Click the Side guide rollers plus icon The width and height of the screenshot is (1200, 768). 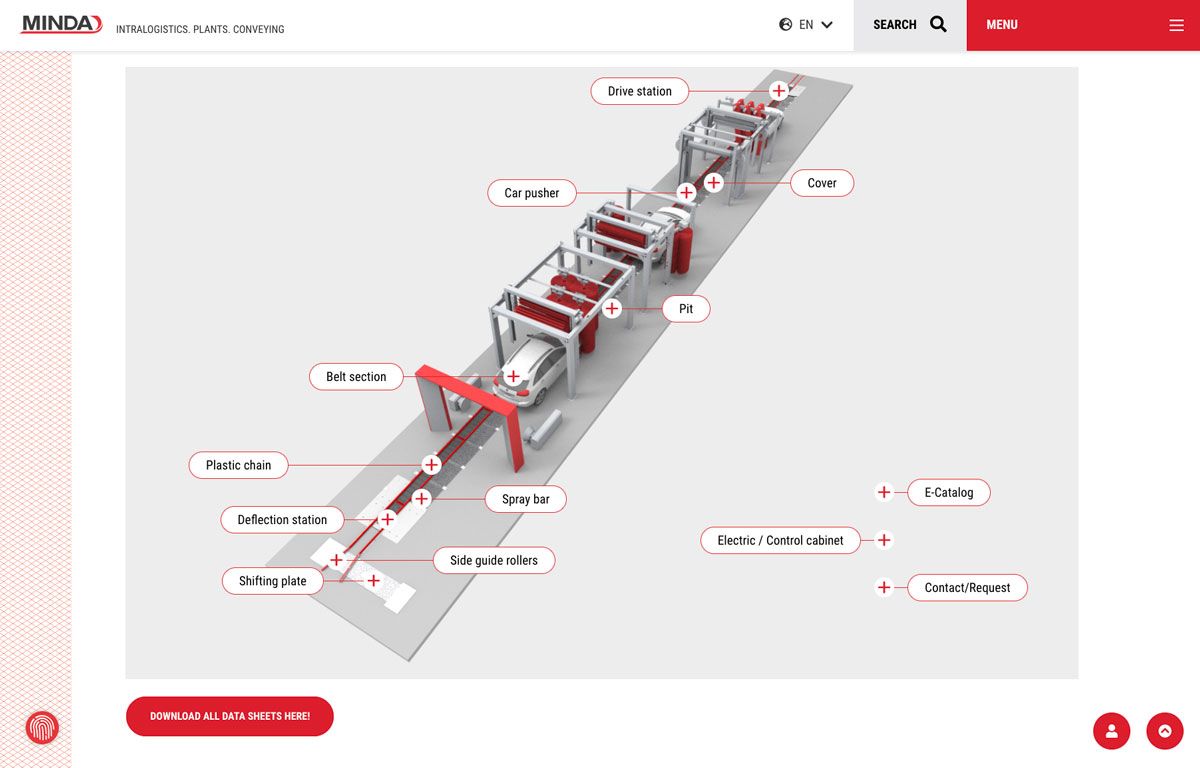pyautogui.click(x=337, y=560)
